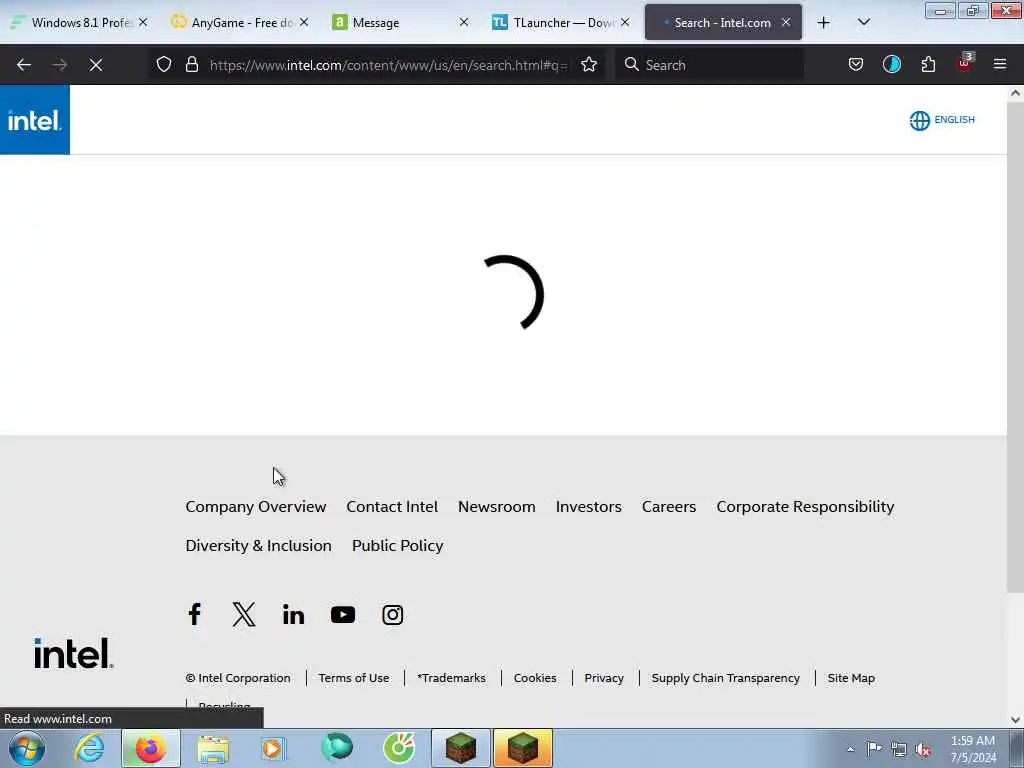Go back with the browser back arrow

coord(24,65)
